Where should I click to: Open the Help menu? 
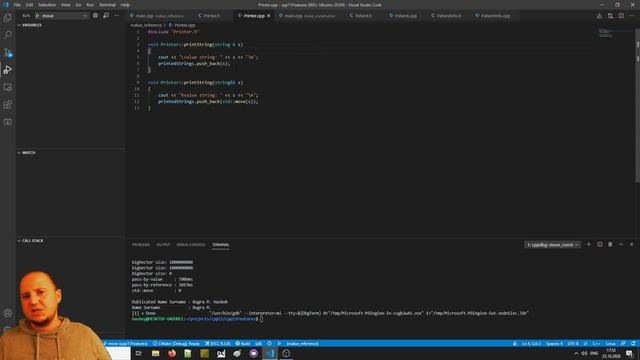click(x=125, y=5)
